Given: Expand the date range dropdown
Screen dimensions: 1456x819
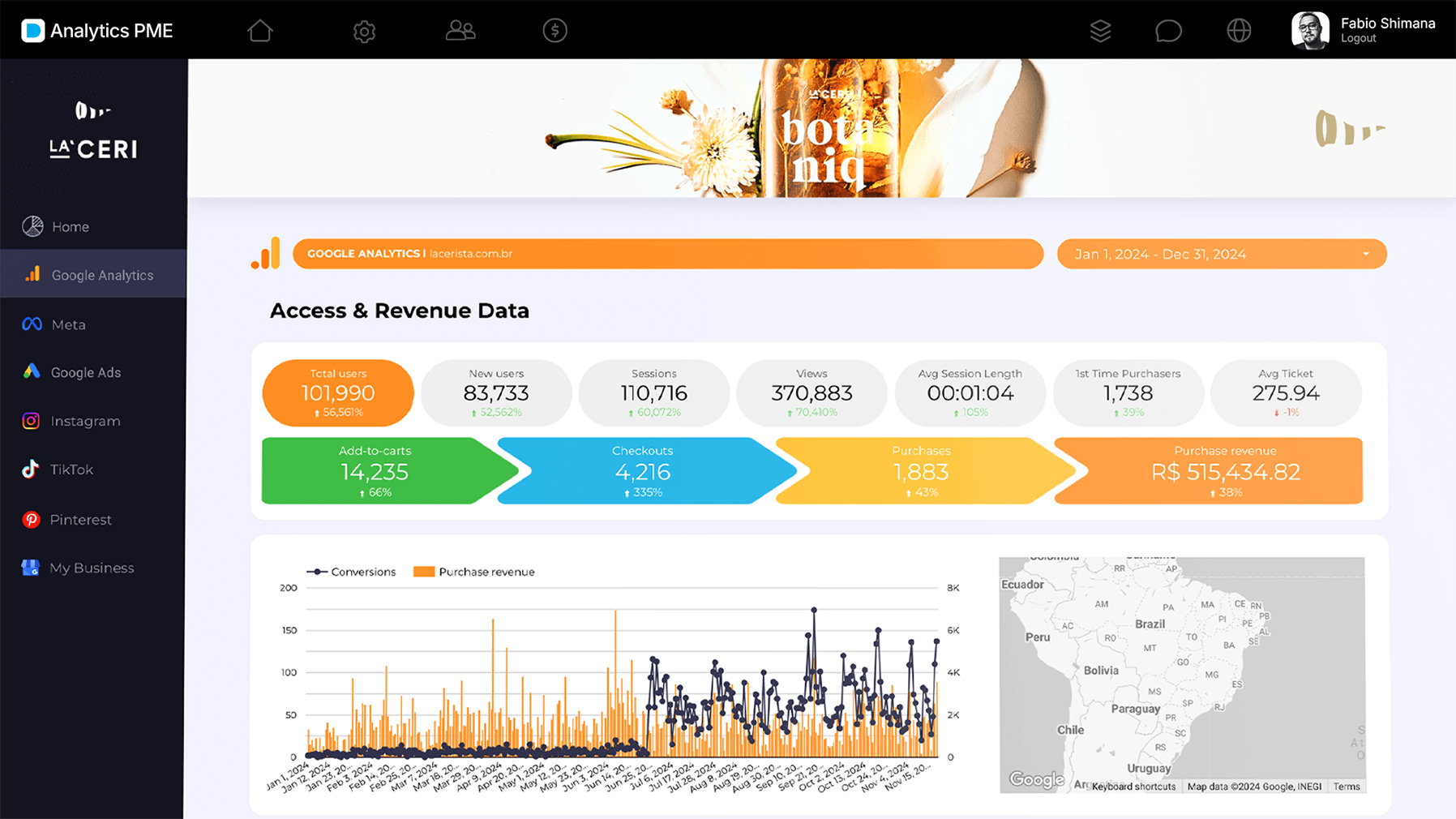Looking at the screenshot, I should 1365,254.
